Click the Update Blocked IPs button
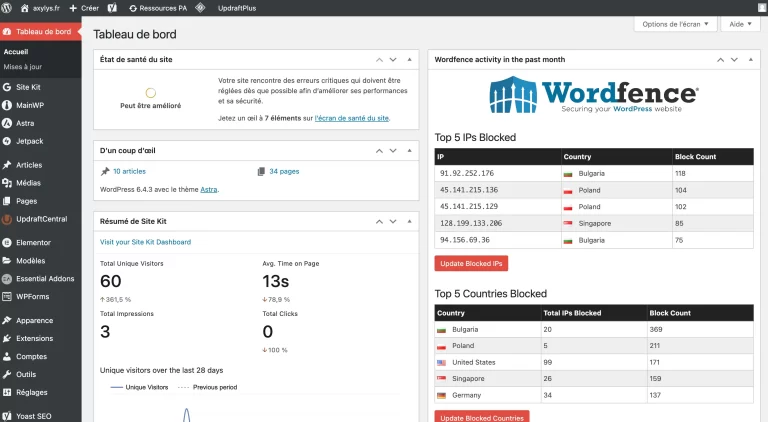The height and width of the screenshot is (422, 768). (471, 263)
